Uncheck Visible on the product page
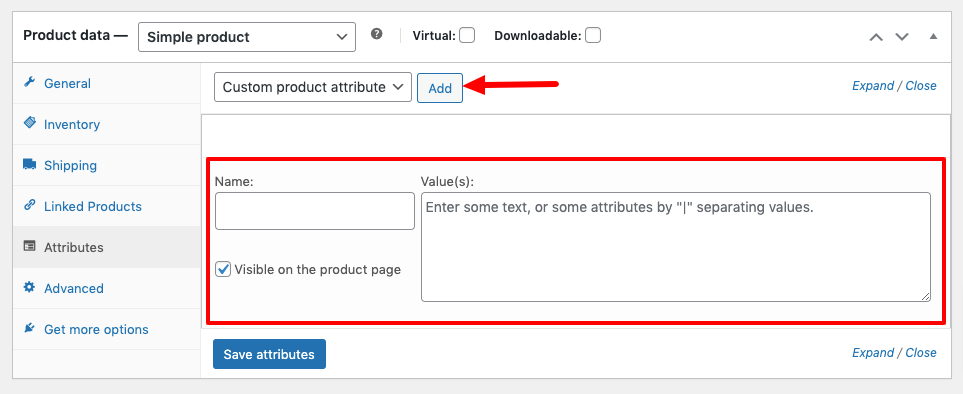Image resolution: width=963 pixels, height=394 pixels. tap(224, 269)
